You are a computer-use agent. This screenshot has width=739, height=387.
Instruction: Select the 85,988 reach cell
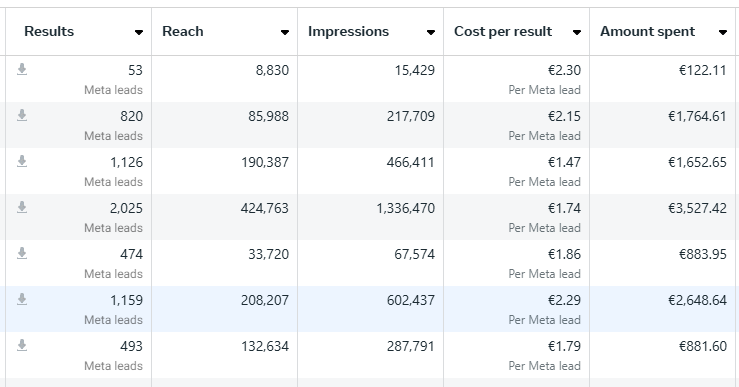point(224,125)
